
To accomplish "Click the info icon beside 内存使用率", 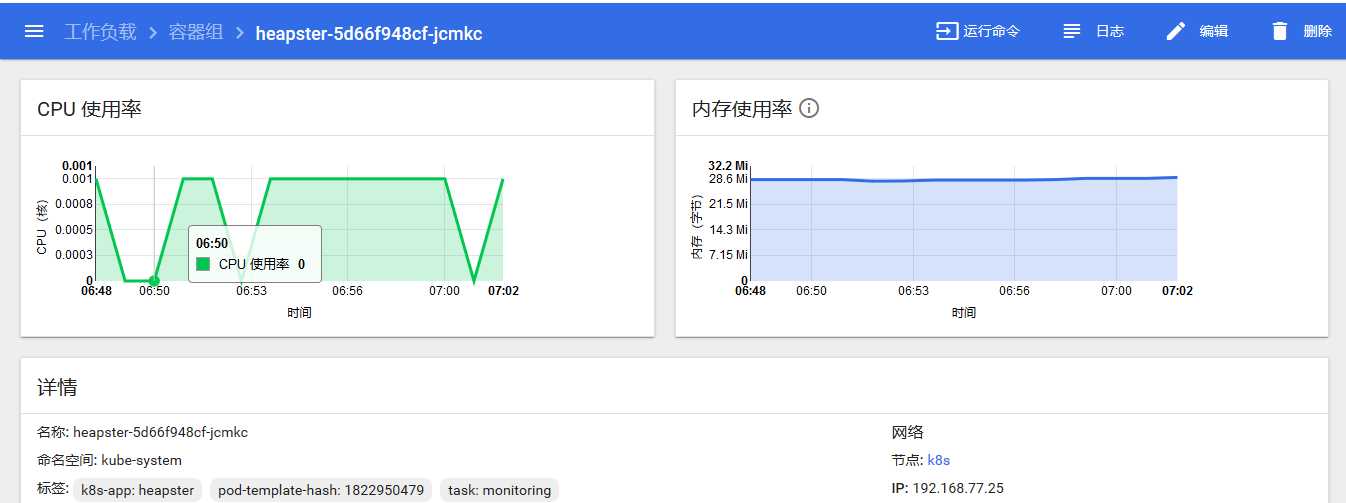I will 809,108.
